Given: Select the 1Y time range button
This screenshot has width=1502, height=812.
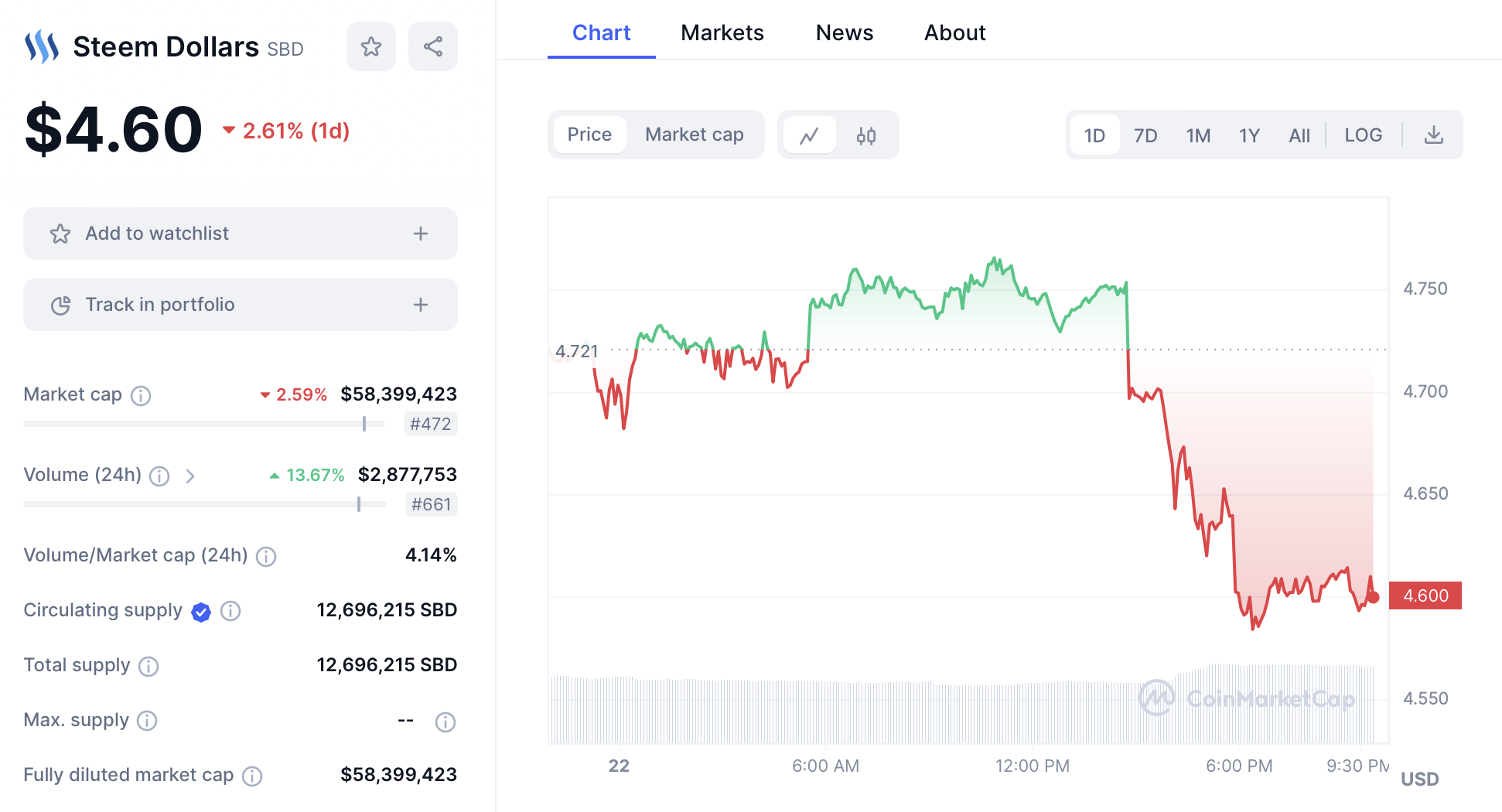Looking at the screenshot, I should pyautogui.click(x=1249, y=136).
